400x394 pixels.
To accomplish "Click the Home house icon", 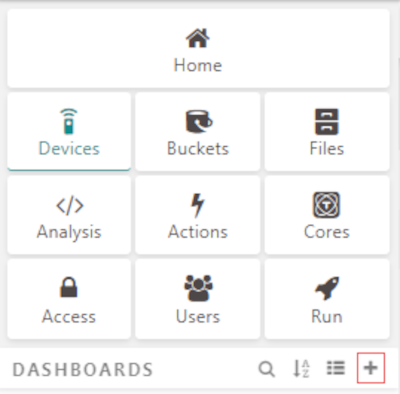I will (x=198, y=38).
